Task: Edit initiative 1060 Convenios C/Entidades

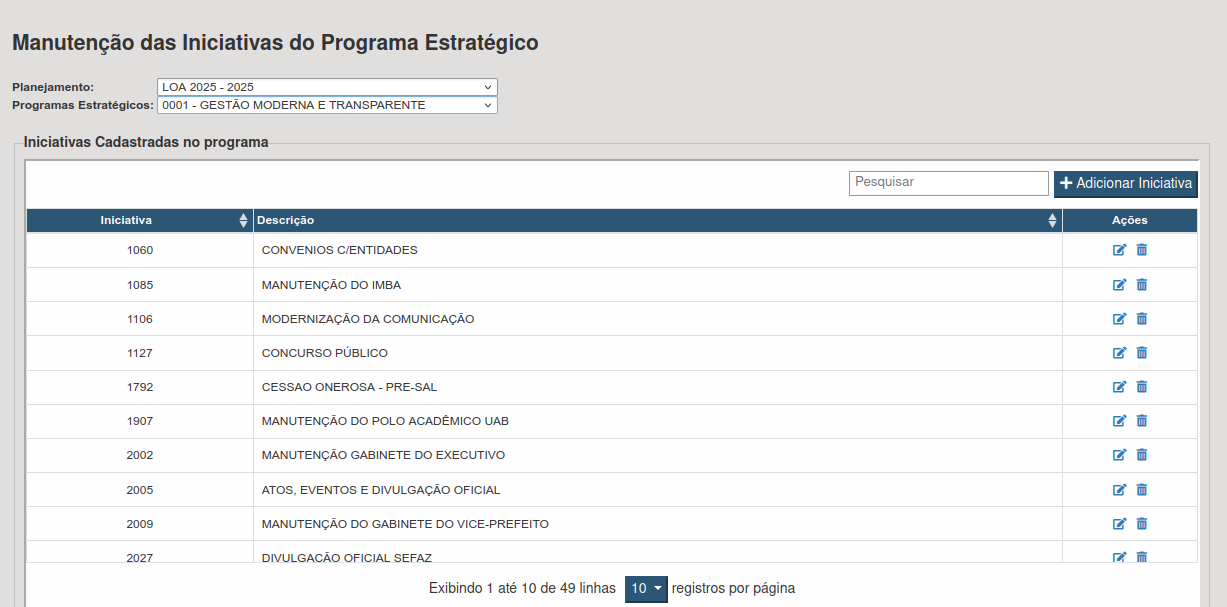Action: [x=1119, y=250]
